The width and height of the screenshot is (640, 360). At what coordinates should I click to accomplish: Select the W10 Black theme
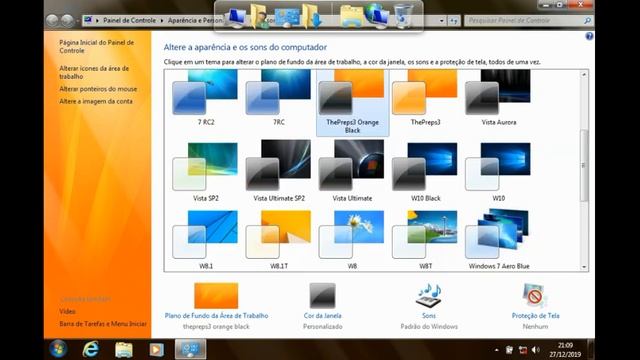pos(425,171)
